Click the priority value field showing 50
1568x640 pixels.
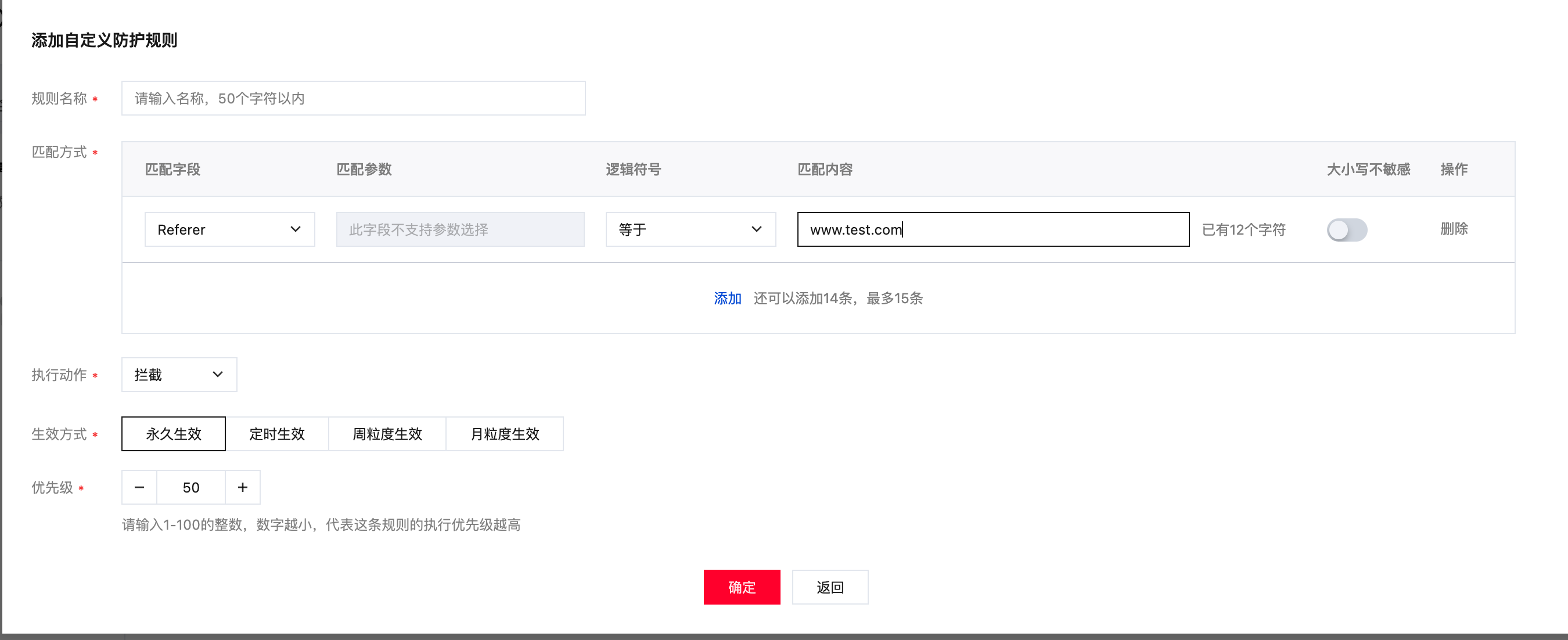pyautogui.click(x=191, y=487)
